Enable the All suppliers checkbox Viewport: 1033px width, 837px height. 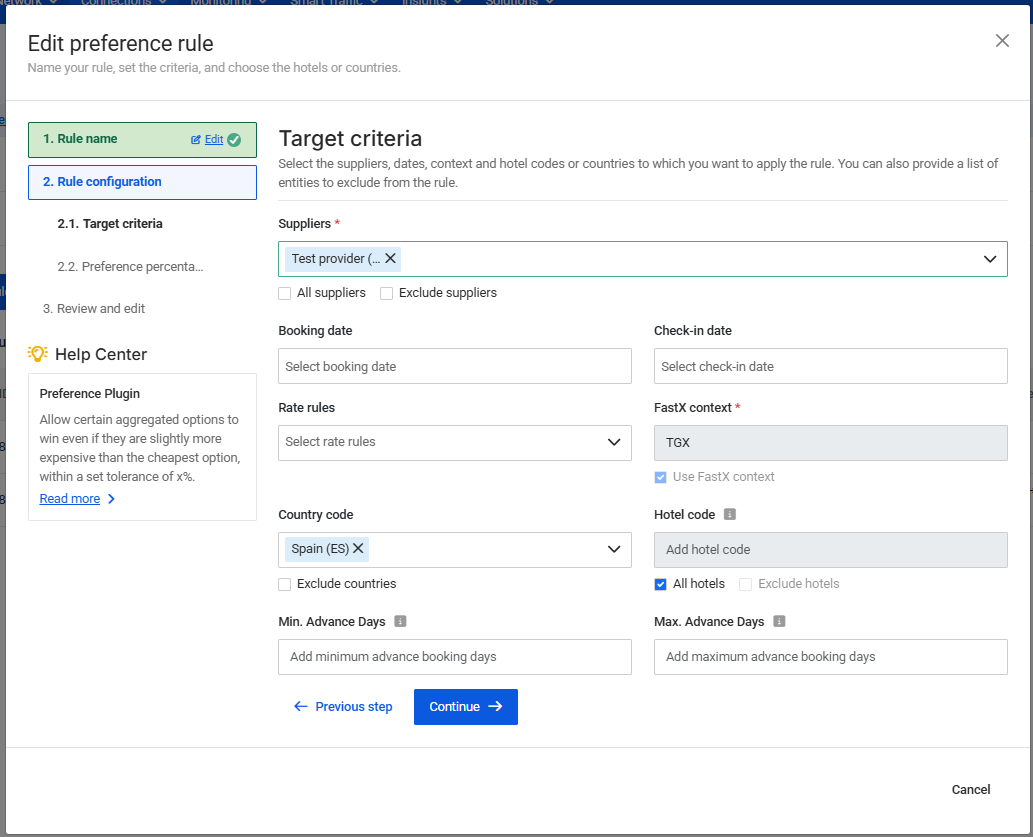(285, 294)
